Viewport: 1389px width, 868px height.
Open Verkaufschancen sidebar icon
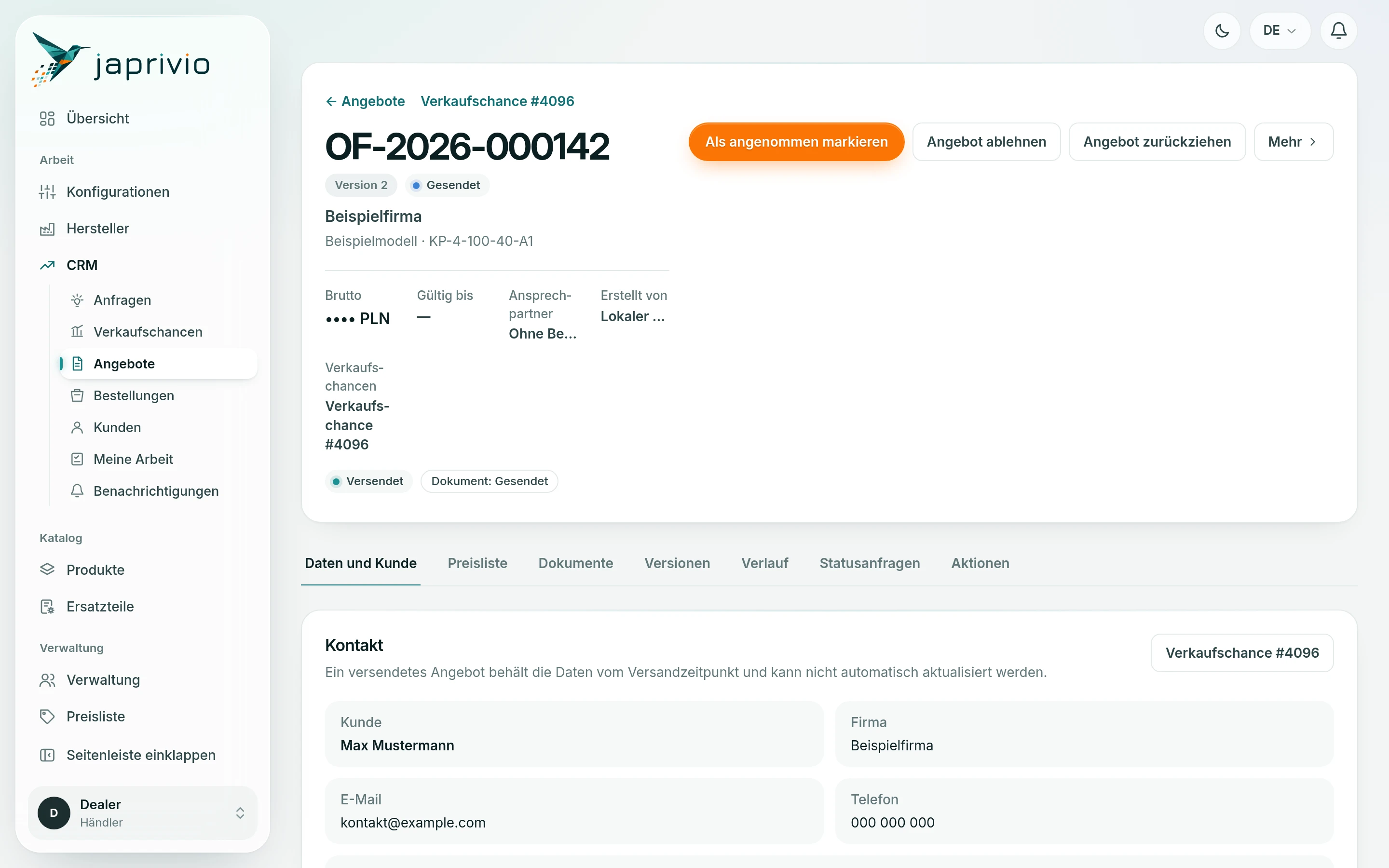(77, 332)
